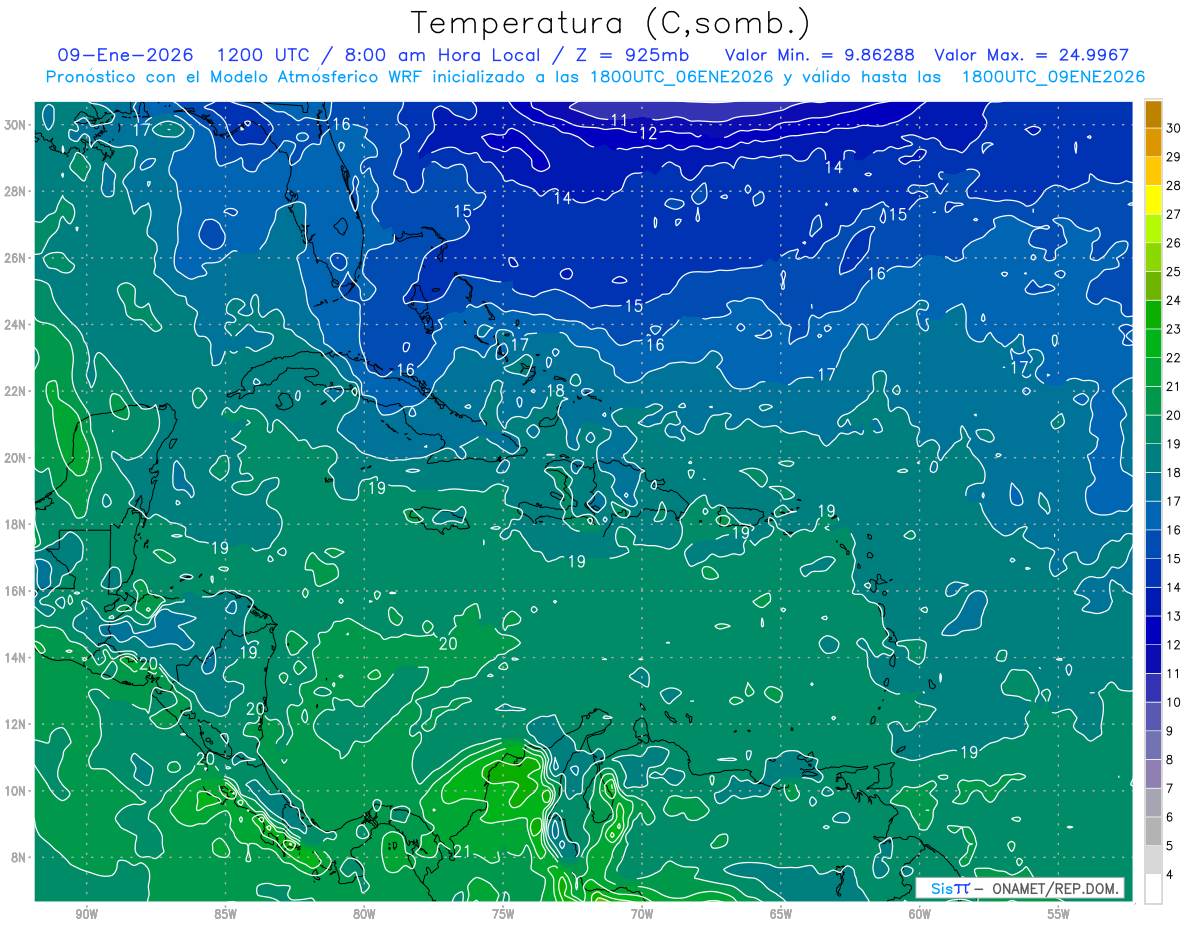The height and width of the screenshot is (927, 1200).
Task: Click the "20N" latitude axis label
Action: [17, 458]
